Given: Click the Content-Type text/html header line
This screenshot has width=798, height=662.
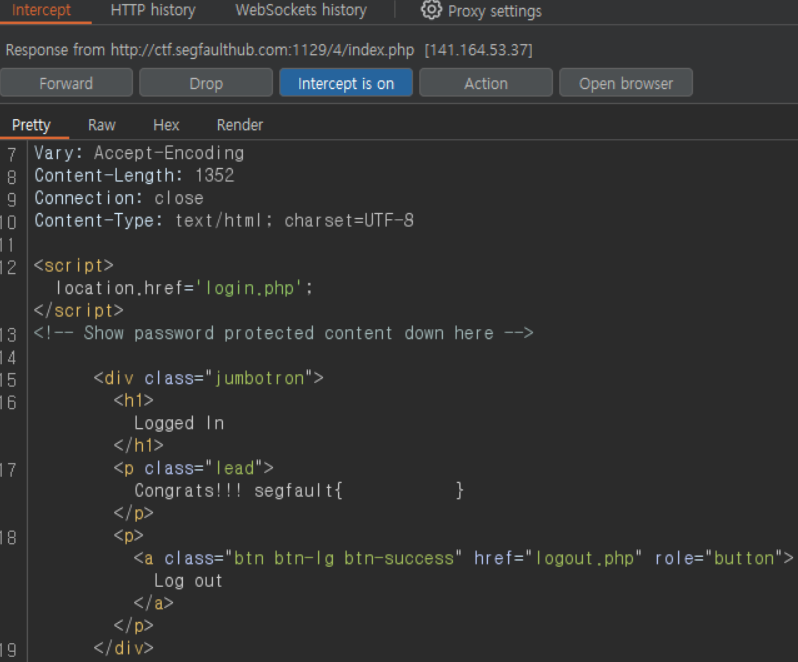Looking at the screenshot, I should tap(224, 220).
